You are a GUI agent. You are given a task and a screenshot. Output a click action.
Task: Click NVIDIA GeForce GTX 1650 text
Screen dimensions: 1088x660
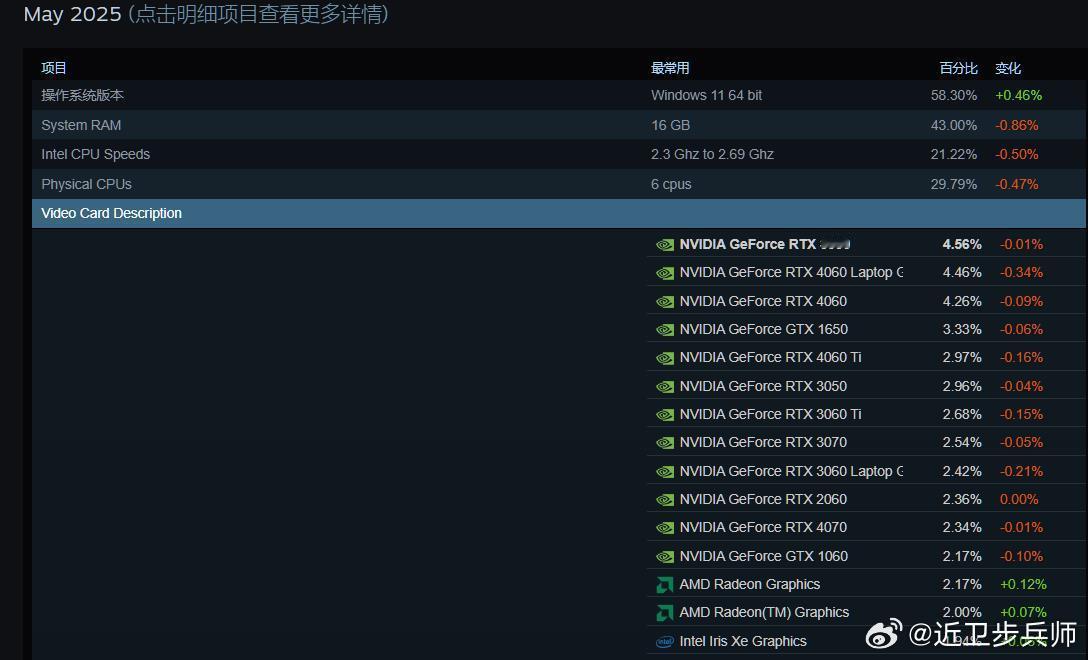(x=764, y=329)
